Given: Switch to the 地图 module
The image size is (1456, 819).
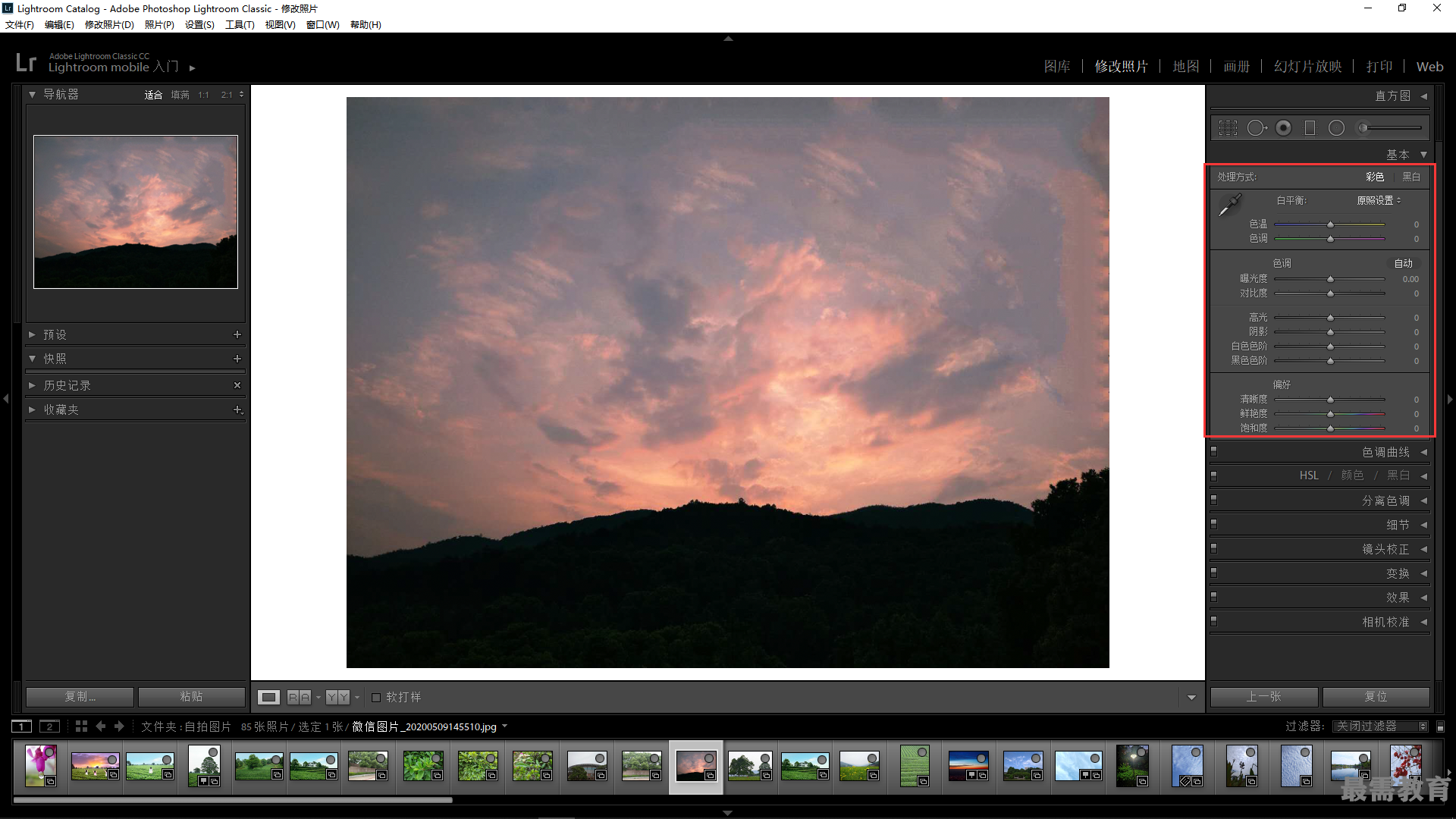Looking at the screenshot, I should point(1186,67).
